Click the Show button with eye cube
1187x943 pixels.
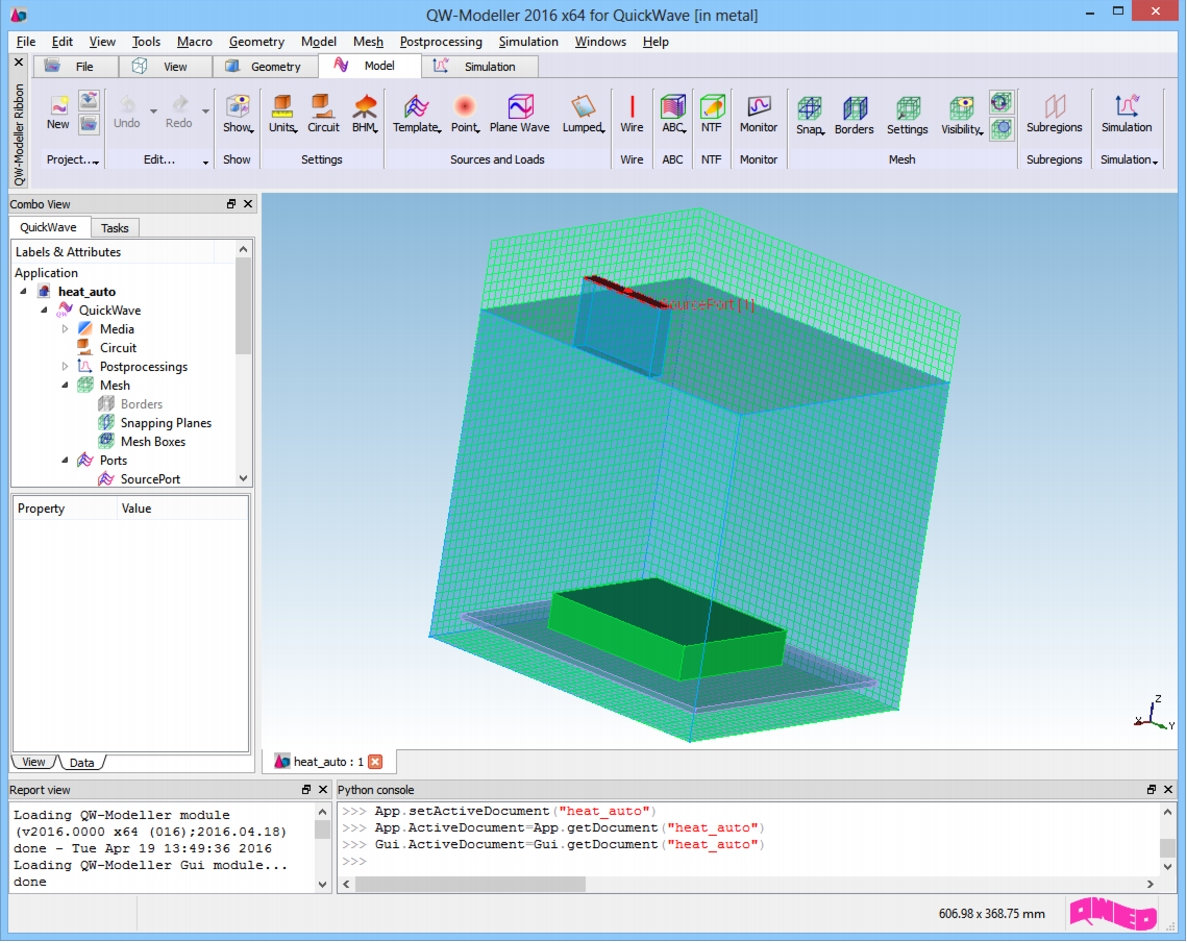[x=237, y=114]
